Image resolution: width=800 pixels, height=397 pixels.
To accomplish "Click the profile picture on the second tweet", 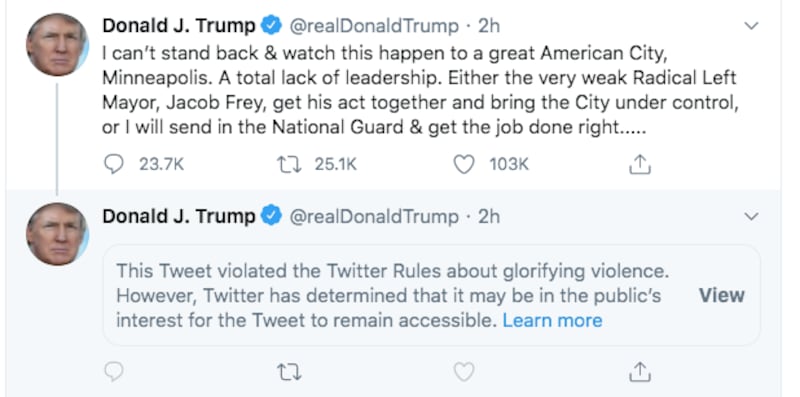I will click(x=58, y=234).
